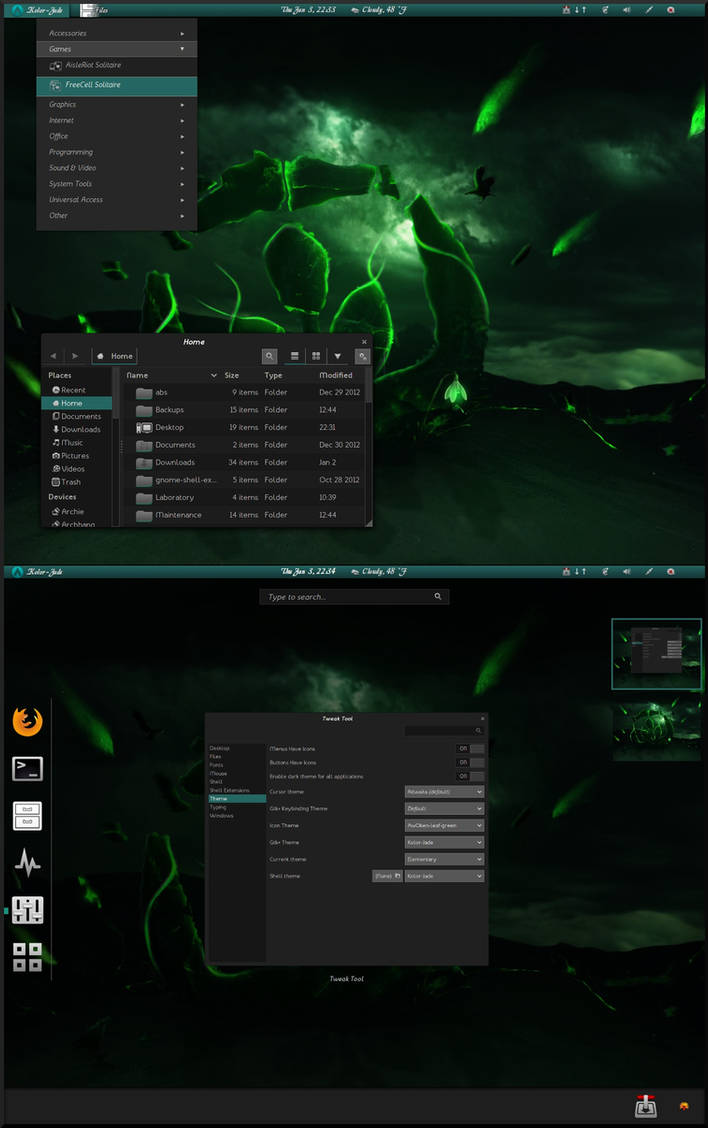Open the Shell theme Kolor-Jade dropdown
Screen dimensions: 708x1128
tap(444, 876)
